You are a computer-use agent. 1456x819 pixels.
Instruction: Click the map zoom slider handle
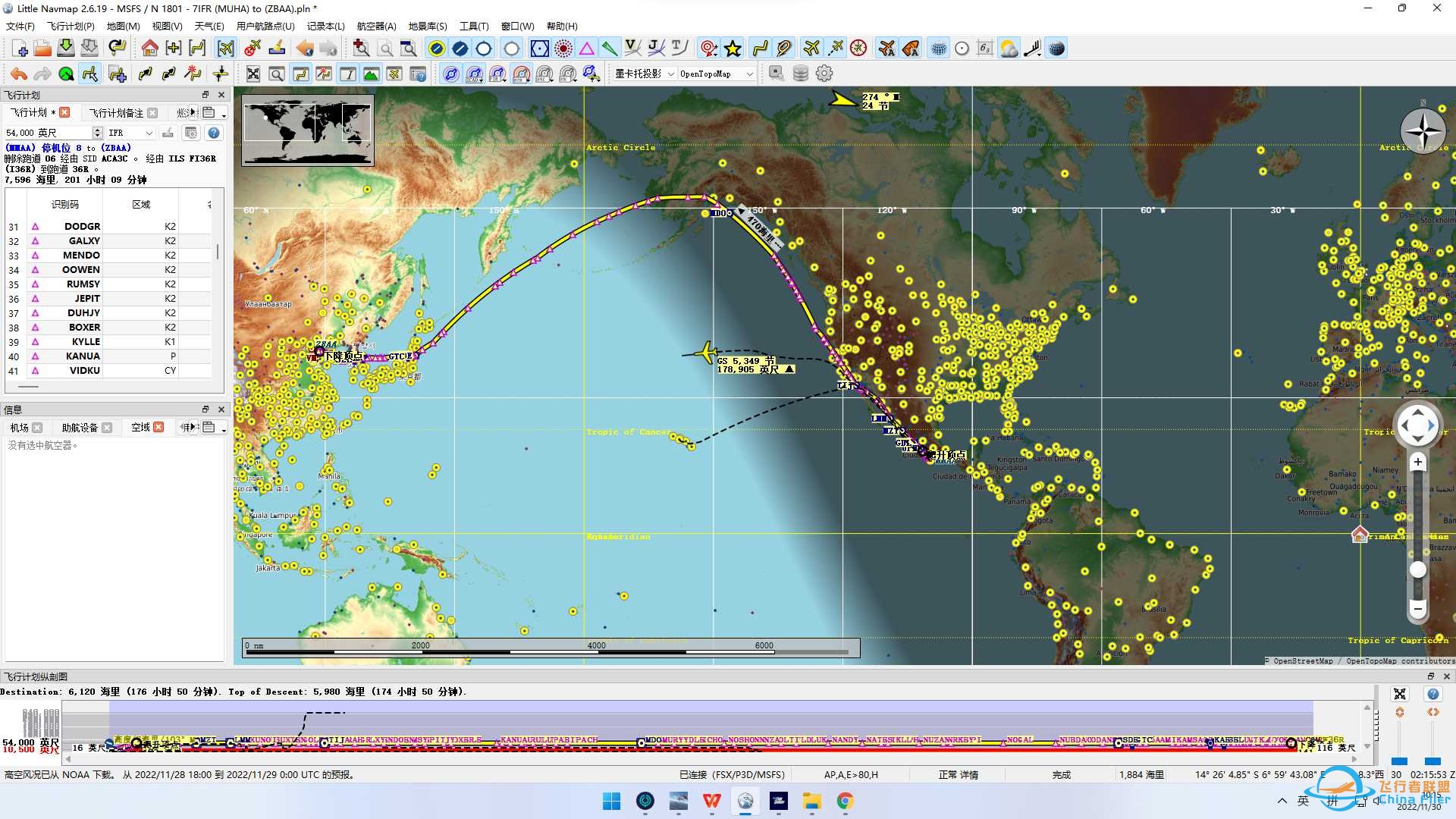point(1417,570)
